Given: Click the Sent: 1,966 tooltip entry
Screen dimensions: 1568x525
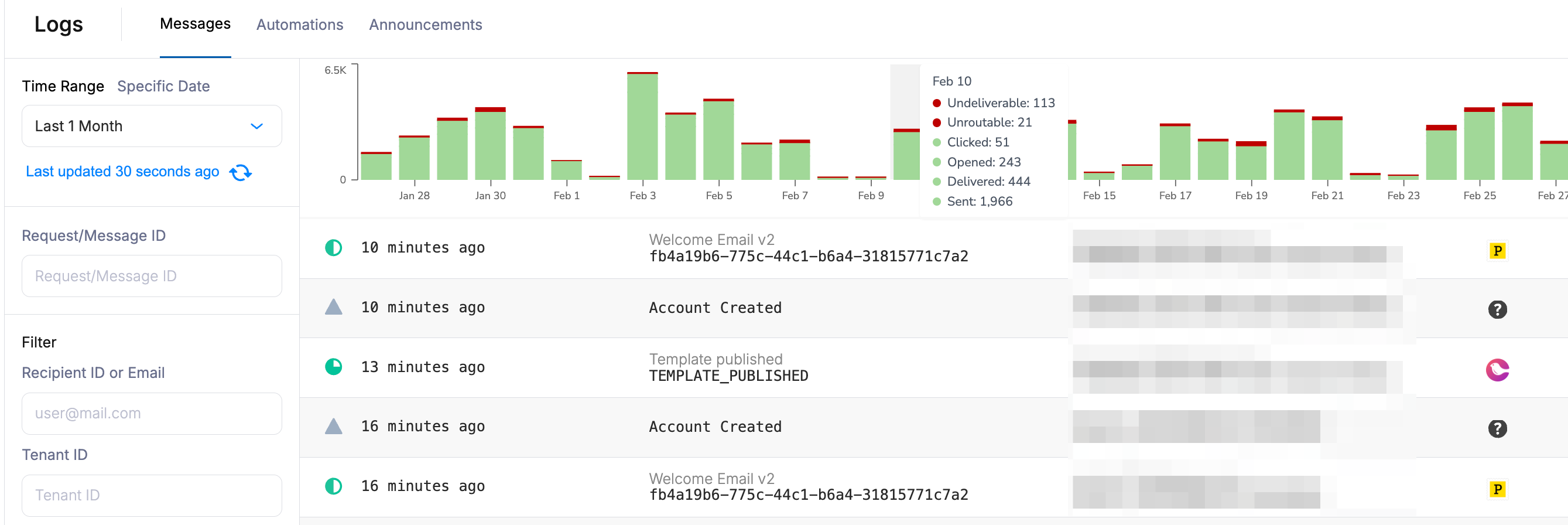Looking at the screenshot, I should [x=973, y=202].
